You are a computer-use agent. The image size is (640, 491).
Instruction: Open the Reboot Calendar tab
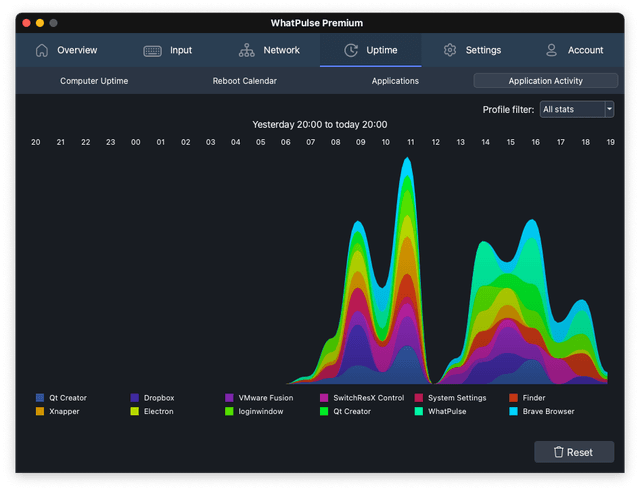[244, 81]
